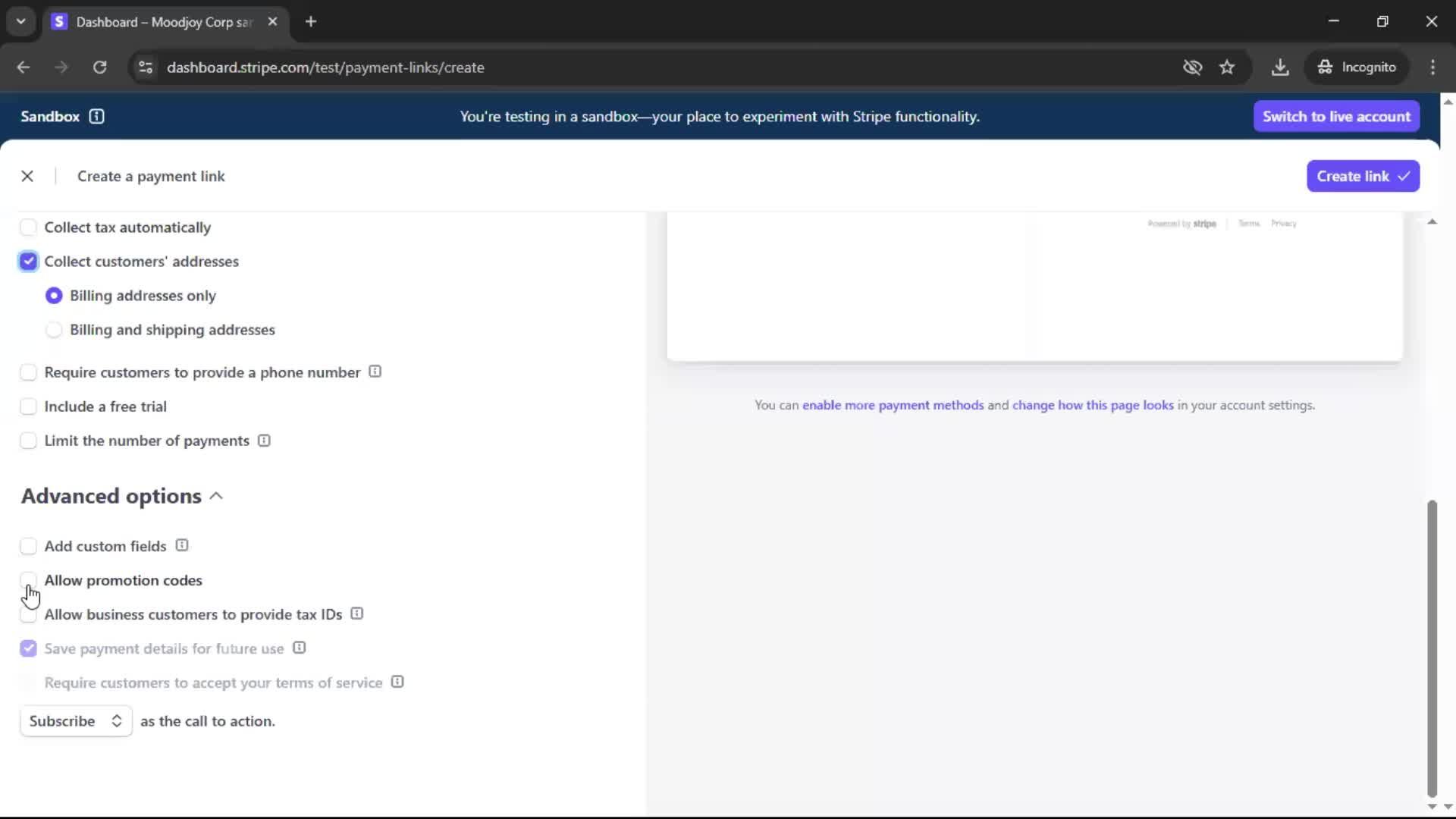Open browser downloads icon
The image size is (1456, 819).
click(x=1280, y=67)
